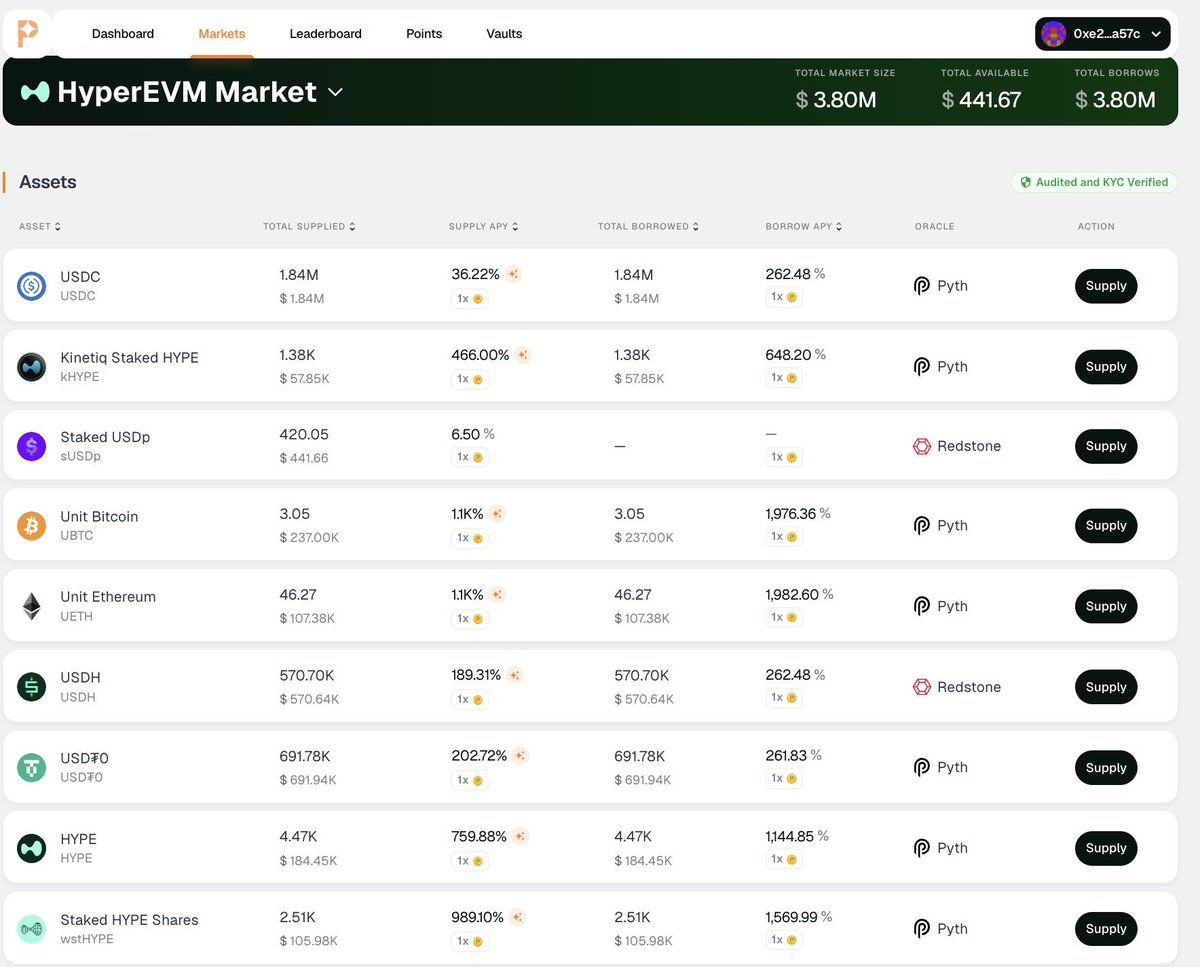The width and height of the screenshot is (1200, 967).
Task: Click the 1,976.36% borrow APY value
Action: (798, 513)
